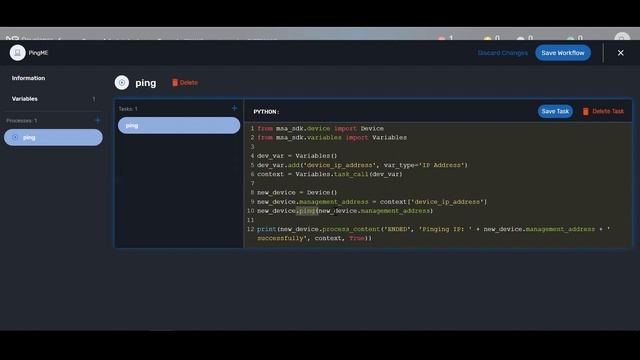Click the PingME workflow avatar icon
640x360 pixels.
(x=18, y=53)
